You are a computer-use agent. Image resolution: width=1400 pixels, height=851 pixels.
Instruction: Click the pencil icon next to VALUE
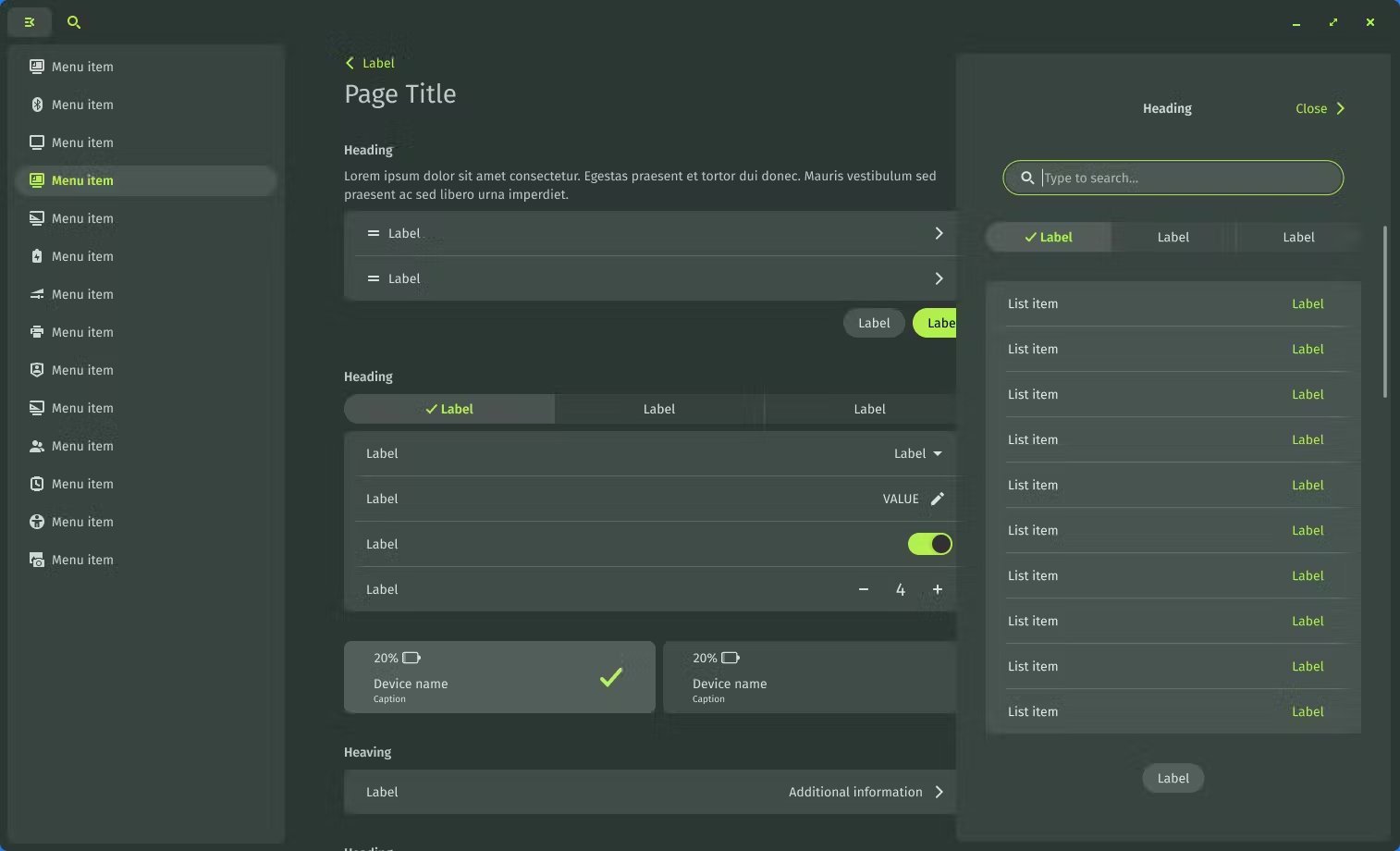tap(938, 499)
